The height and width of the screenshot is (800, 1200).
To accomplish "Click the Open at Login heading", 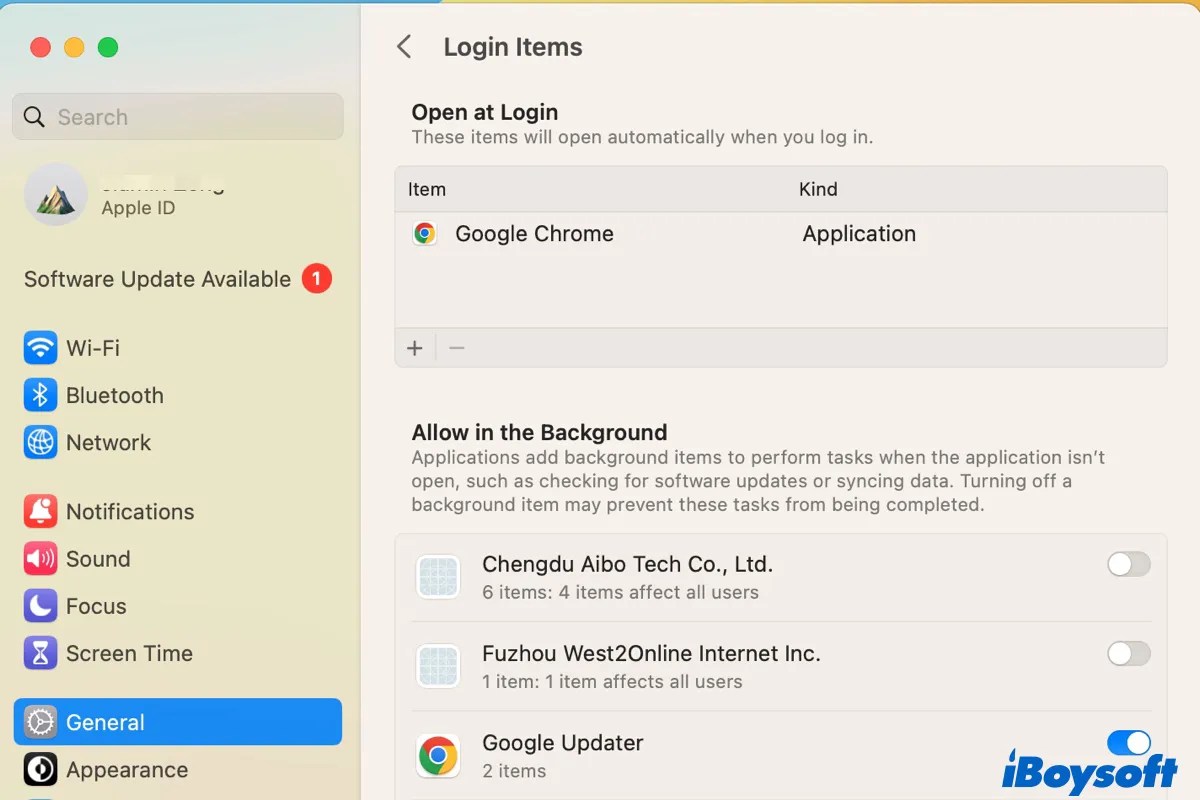I will click(x=485, y=112).
